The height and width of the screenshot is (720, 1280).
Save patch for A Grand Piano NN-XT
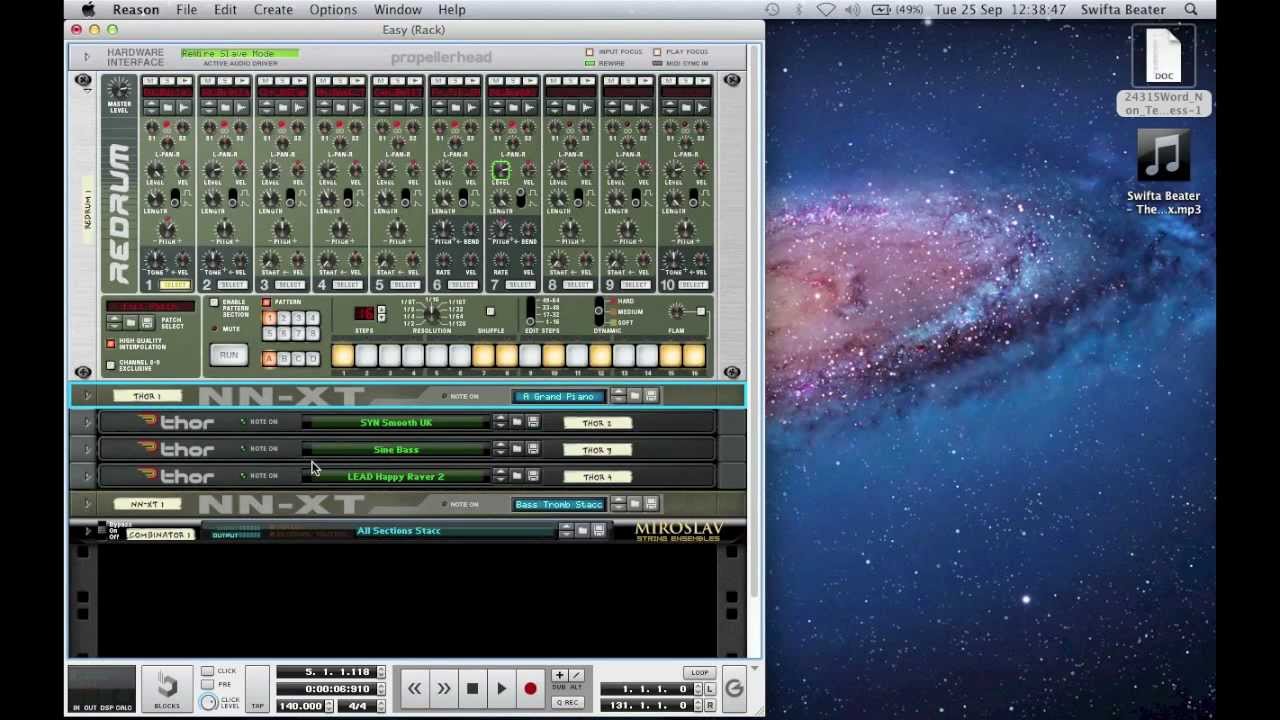click(x=651, y=396)
